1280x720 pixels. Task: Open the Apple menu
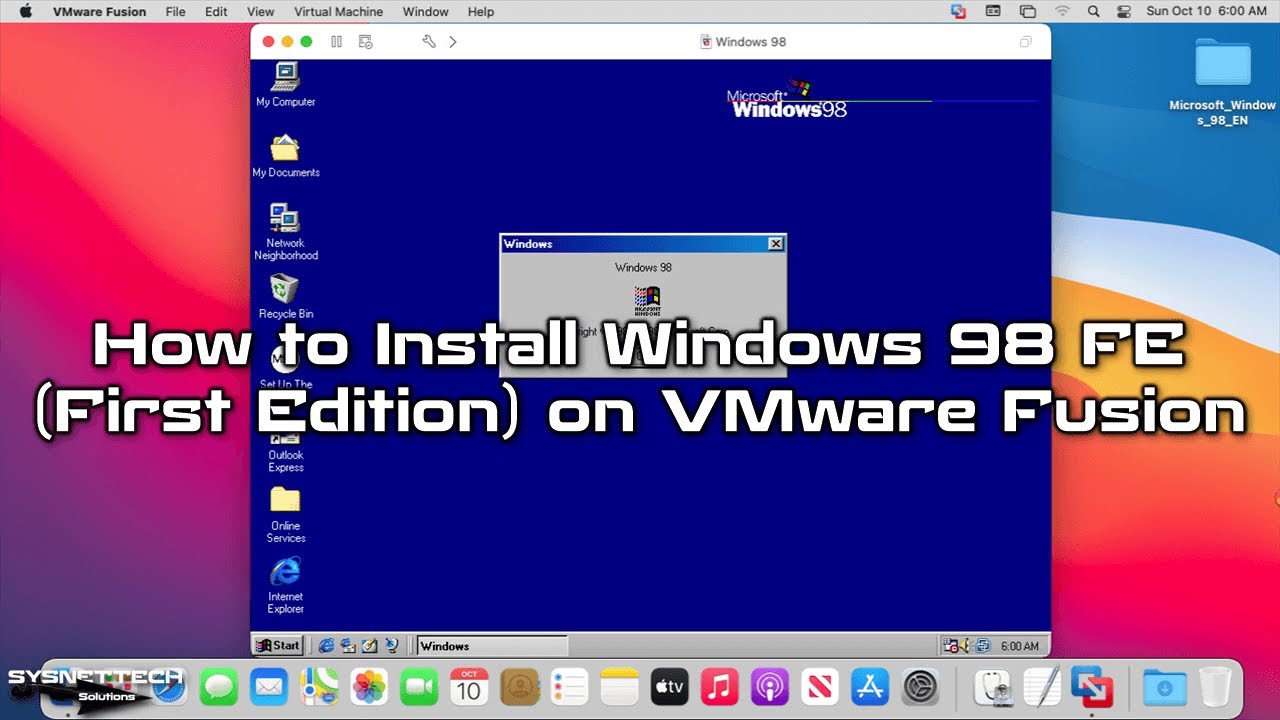[26, 11]
